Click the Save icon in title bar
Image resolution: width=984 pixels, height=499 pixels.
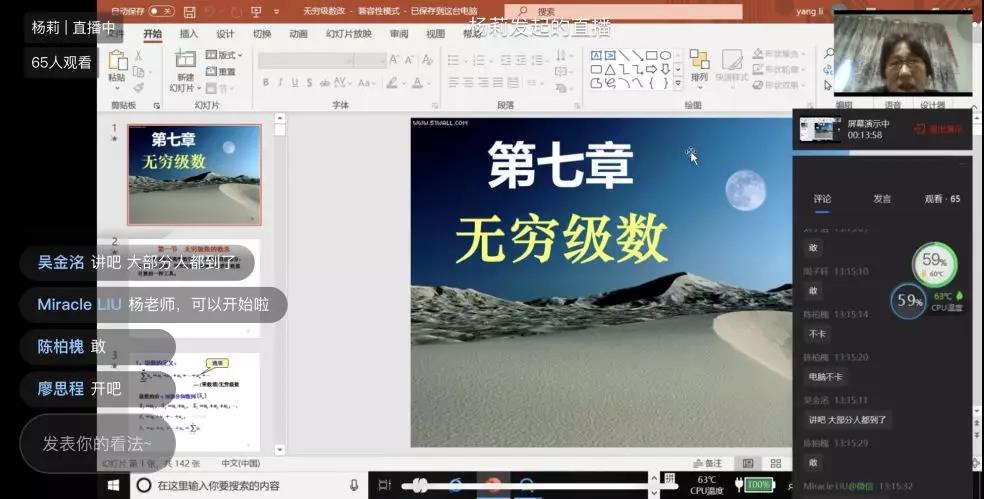click(x=190, y=12)
